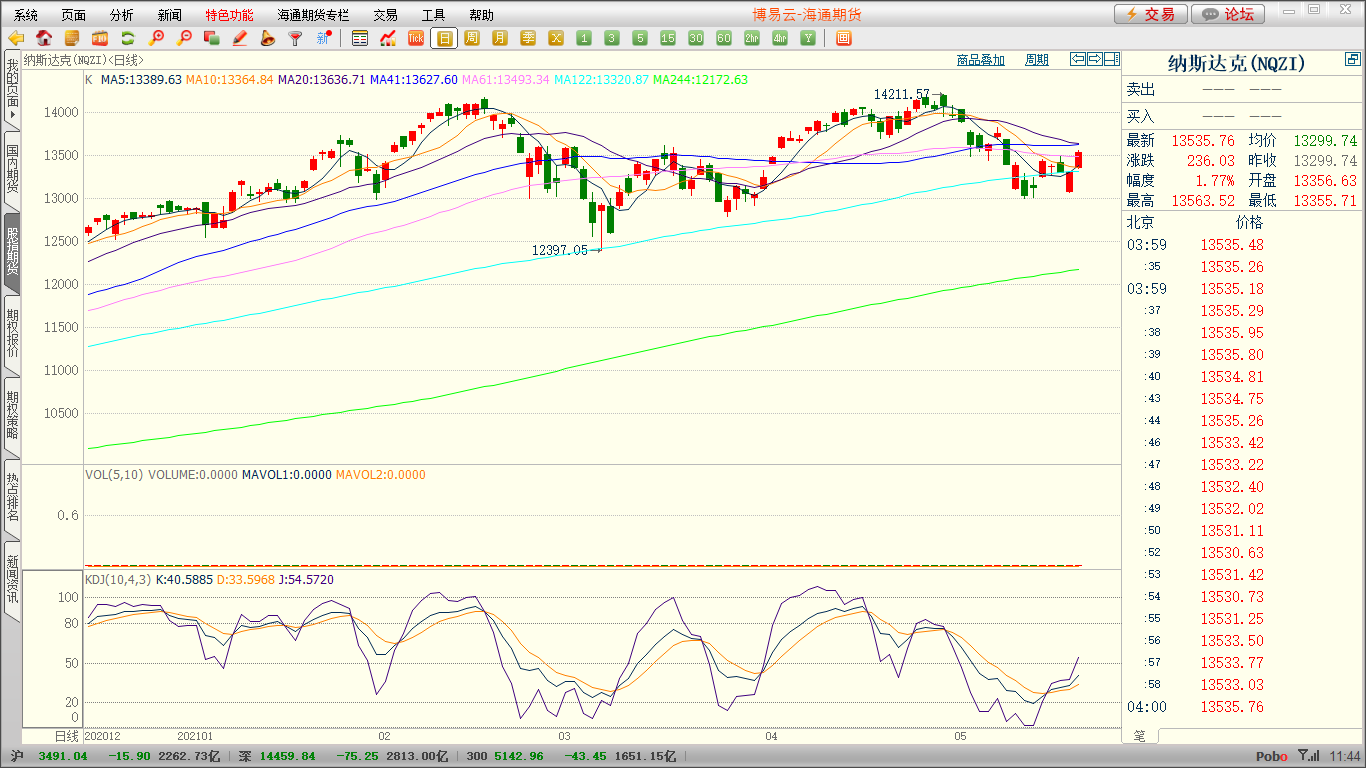This screenshot has width=1366, height=768.
Task: Toggle the side panel layout icon
Action: (1111, 59)
